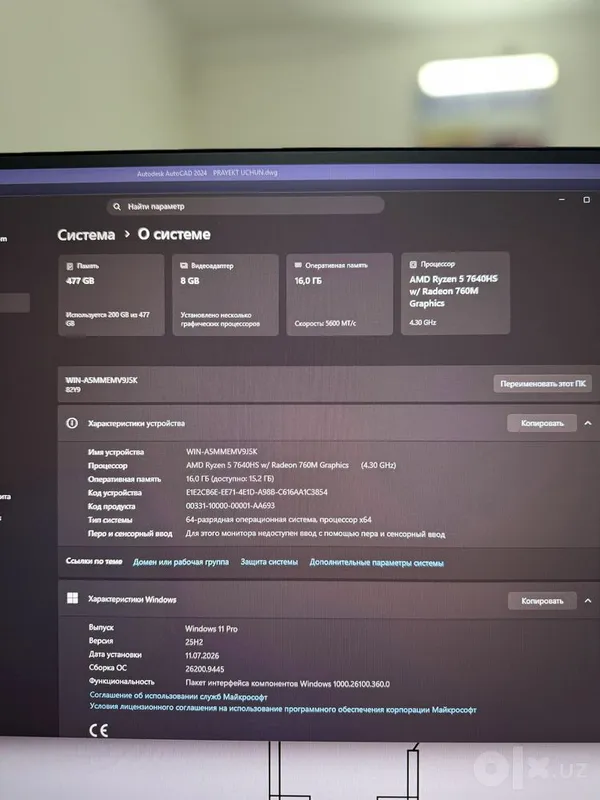
Task: Select 64-разрядная операционная система text
Action: pyautogui.click(x=279, y=519)
